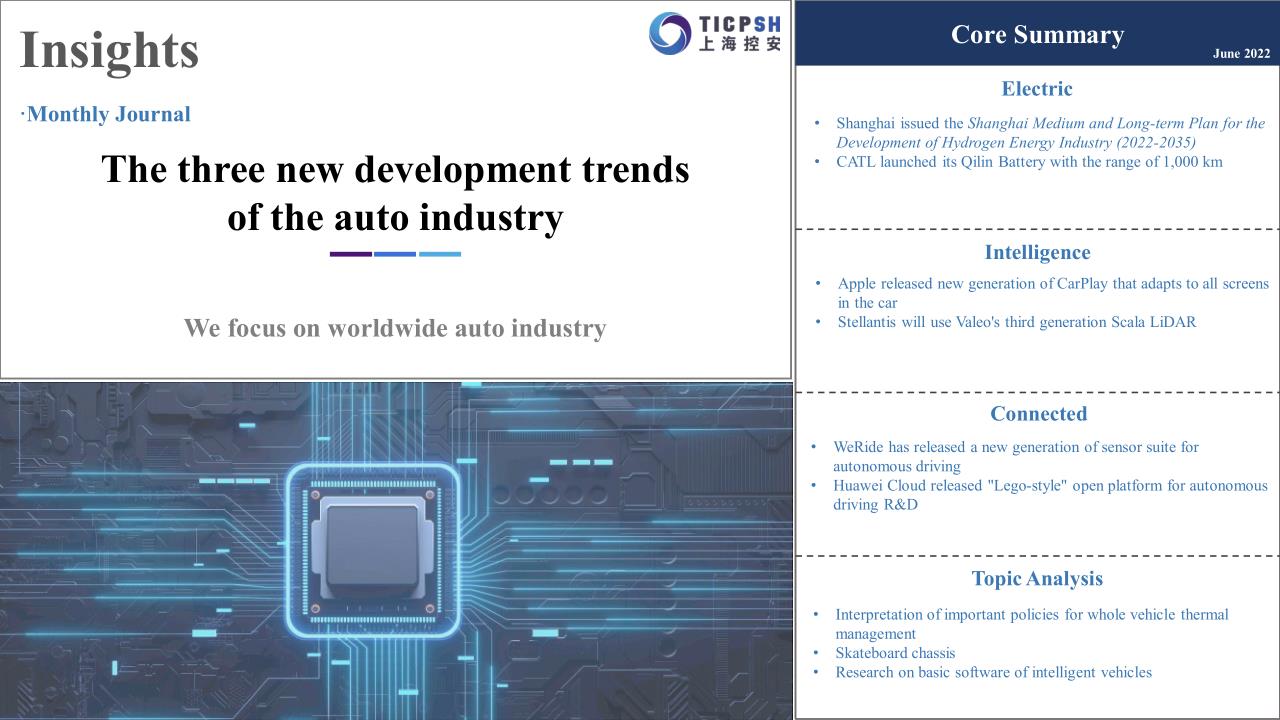
Task: Select the Stellantis Valeo Scala LiDAR item
Action: click(x=1016, y=322)
